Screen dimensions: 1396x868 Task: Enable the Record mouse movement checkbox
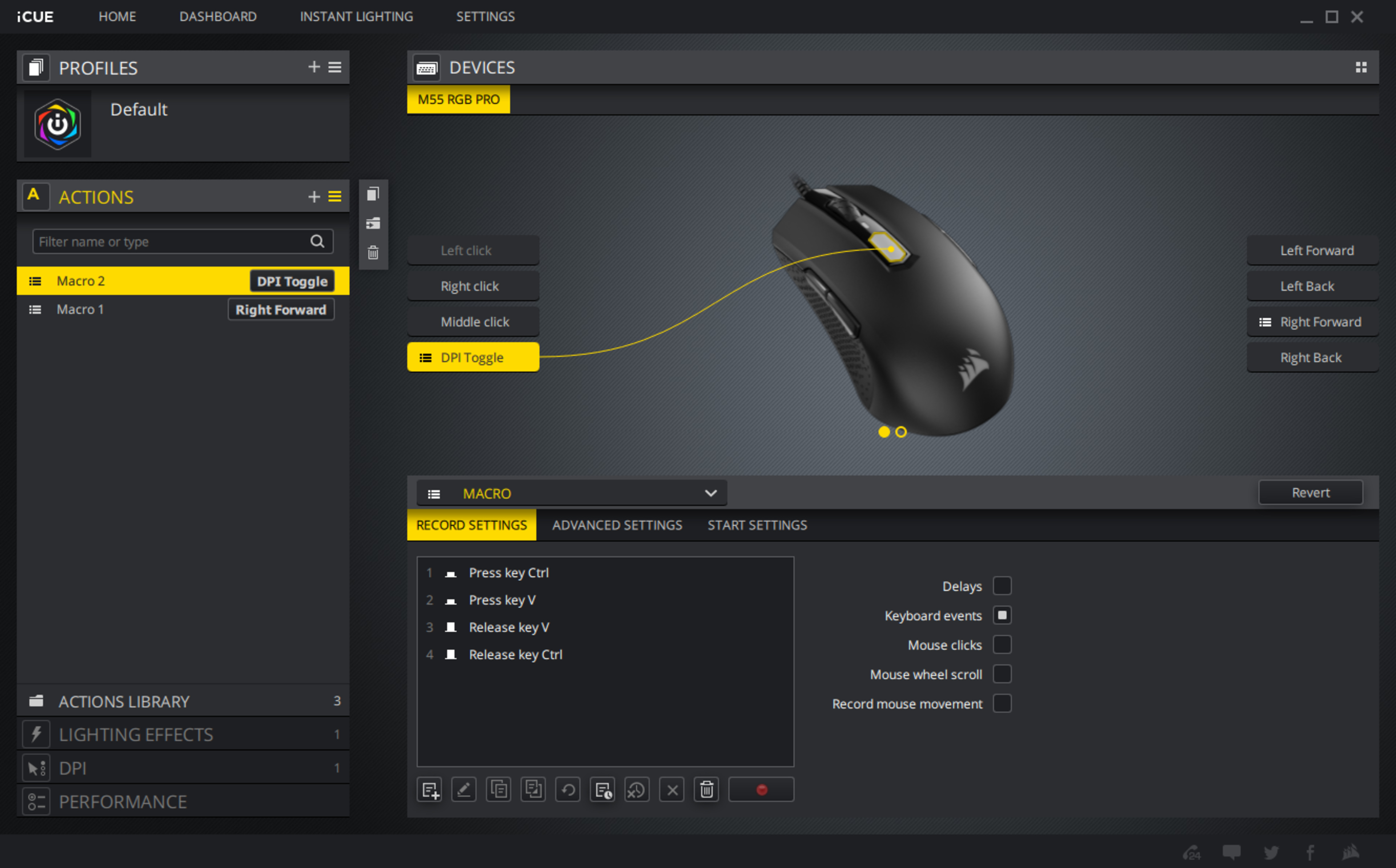click(x=1002, y=703)
